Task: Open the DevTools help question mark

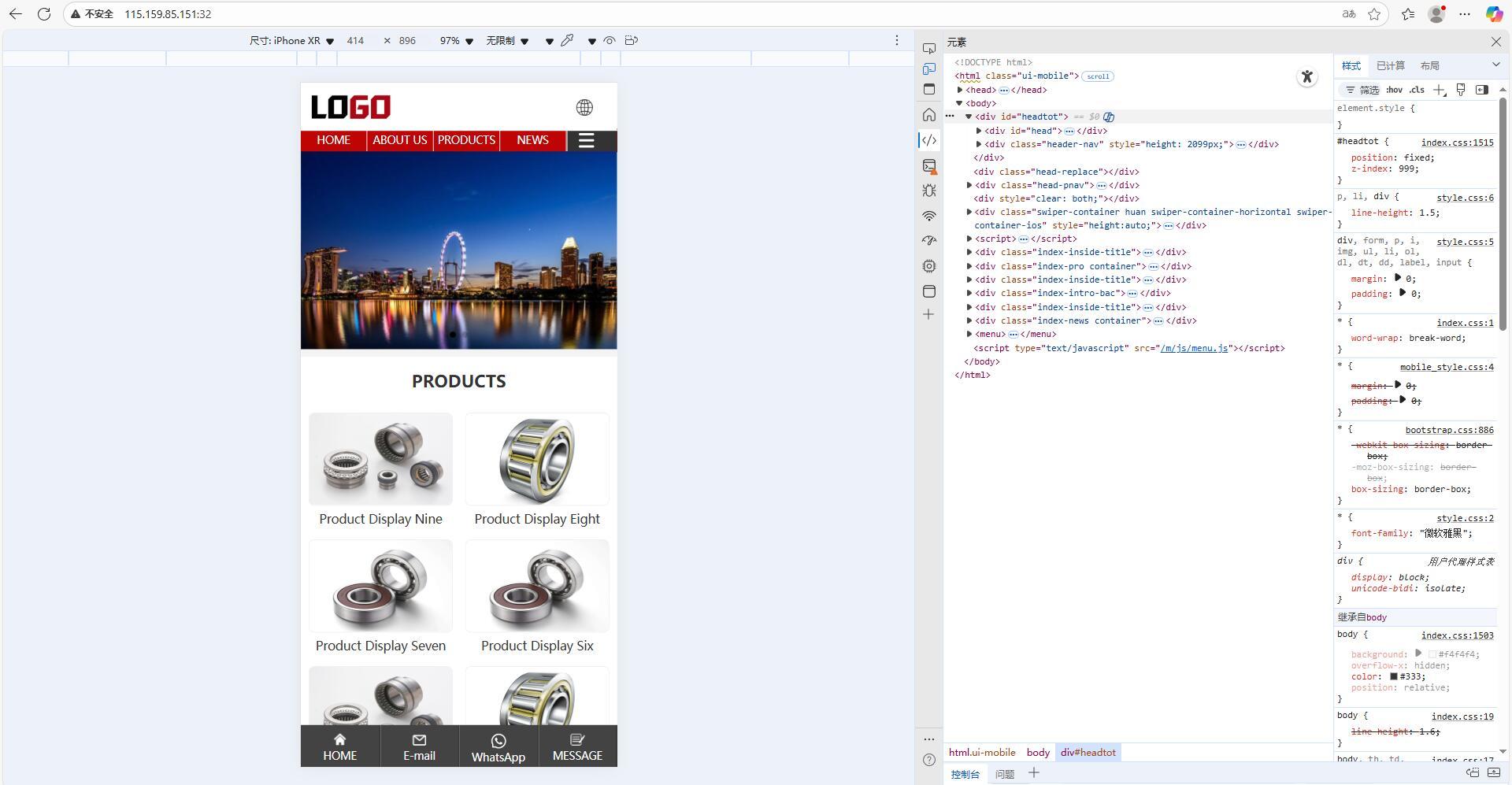Action: 929,760
